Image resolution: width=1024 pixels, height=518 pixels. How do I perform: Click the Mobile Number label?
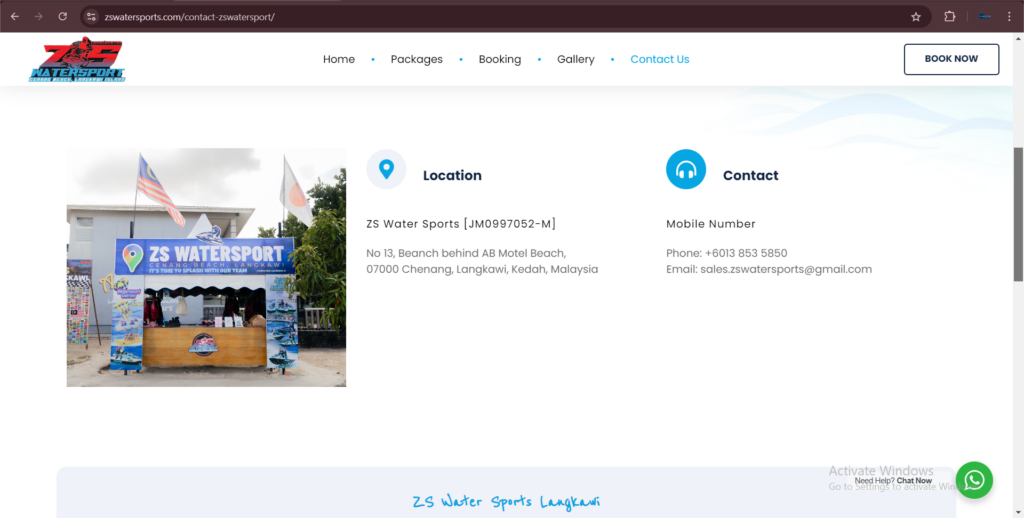711,224
